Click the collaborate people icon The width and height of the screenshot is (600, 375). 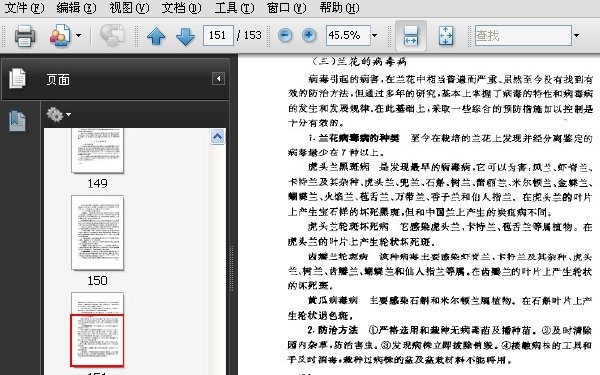coord(60,36)
